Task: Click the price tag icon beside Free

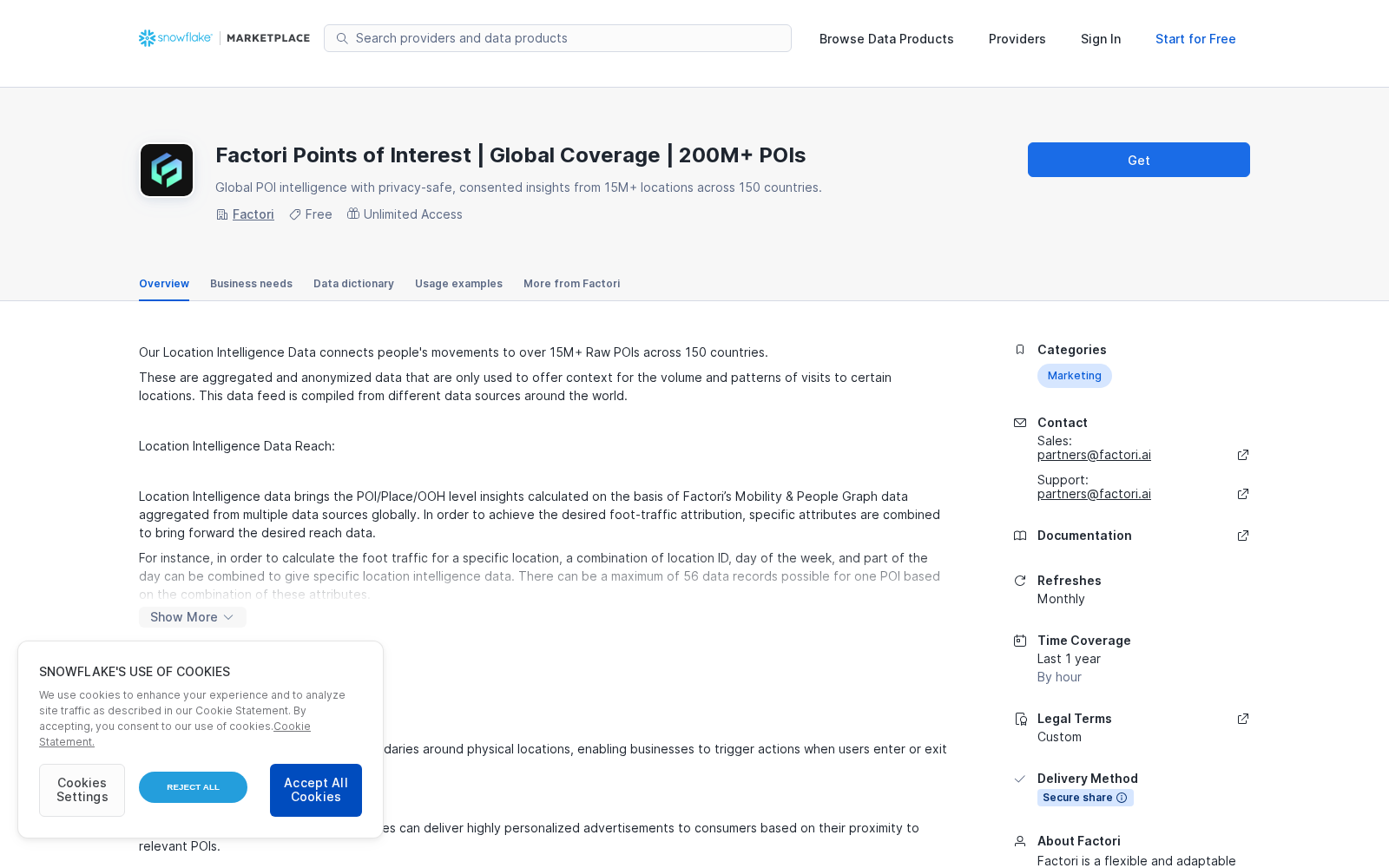Action: pos(295,214)
